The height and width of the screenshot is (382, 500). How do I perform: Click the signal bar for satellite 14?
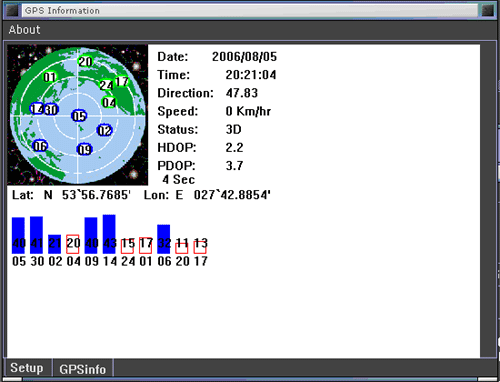click(x=109, y=234)
